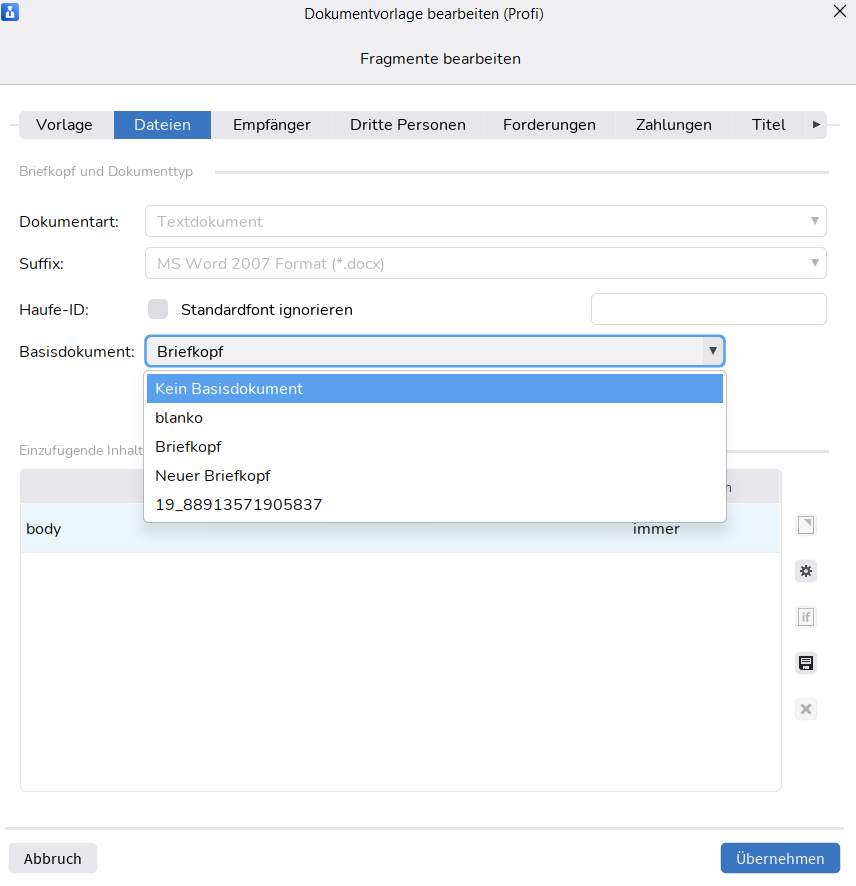Toggle the 'Standardfont ignorieren' checkbox
Viewport: 856px width, 886px height.
point(158,309)
